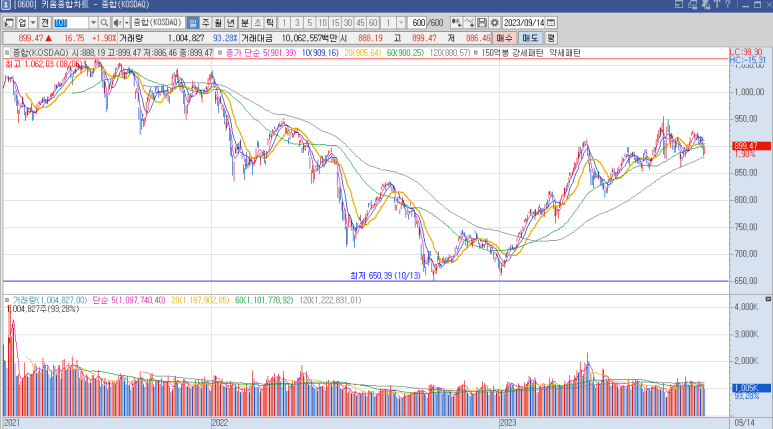Select interval 30 button
773x429 pixels.
click(348, 23)
